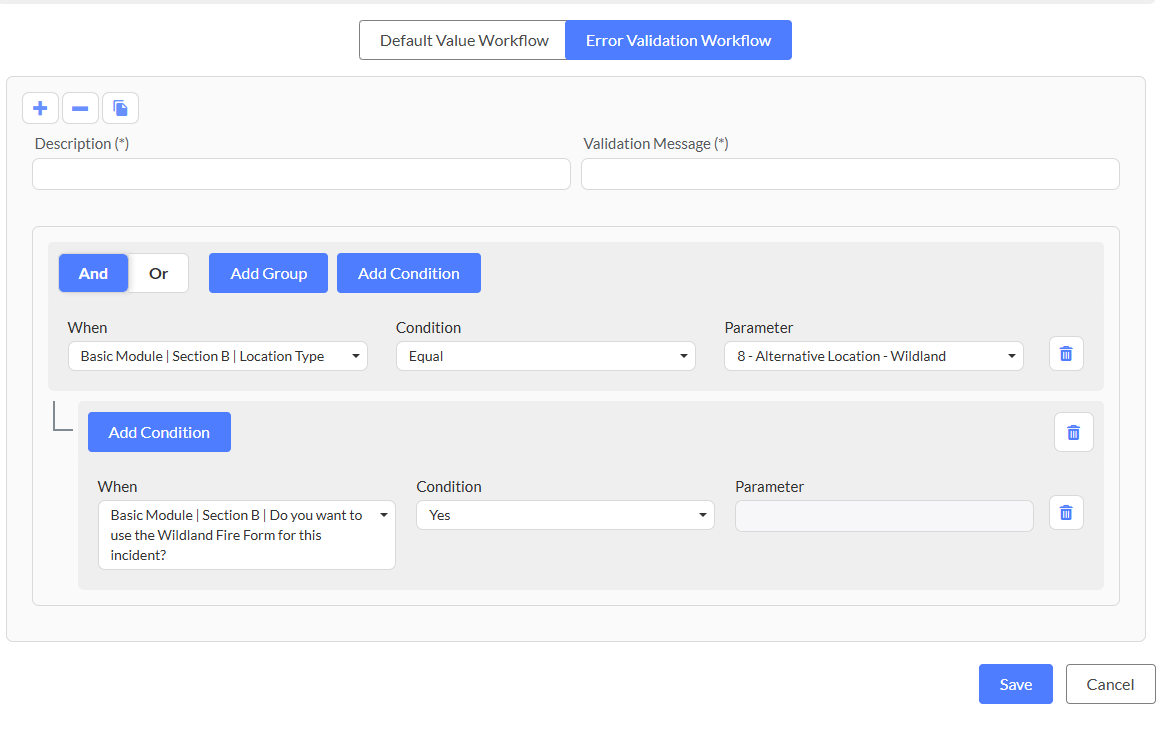Delete the nested group via its trash icon
Image resolution: width=1160 pixels, height=729 pixels.
[x=1073, y=432]
